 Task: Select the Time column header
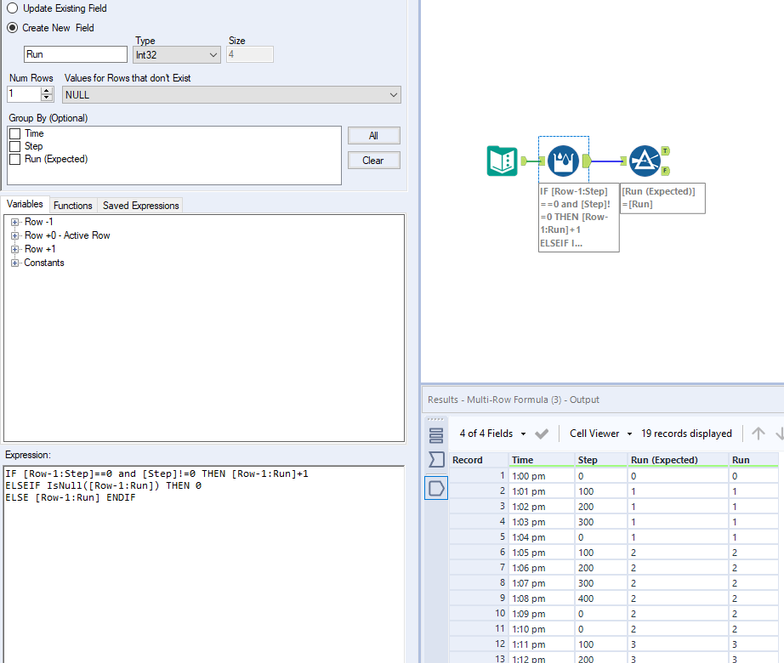(542, 460)
